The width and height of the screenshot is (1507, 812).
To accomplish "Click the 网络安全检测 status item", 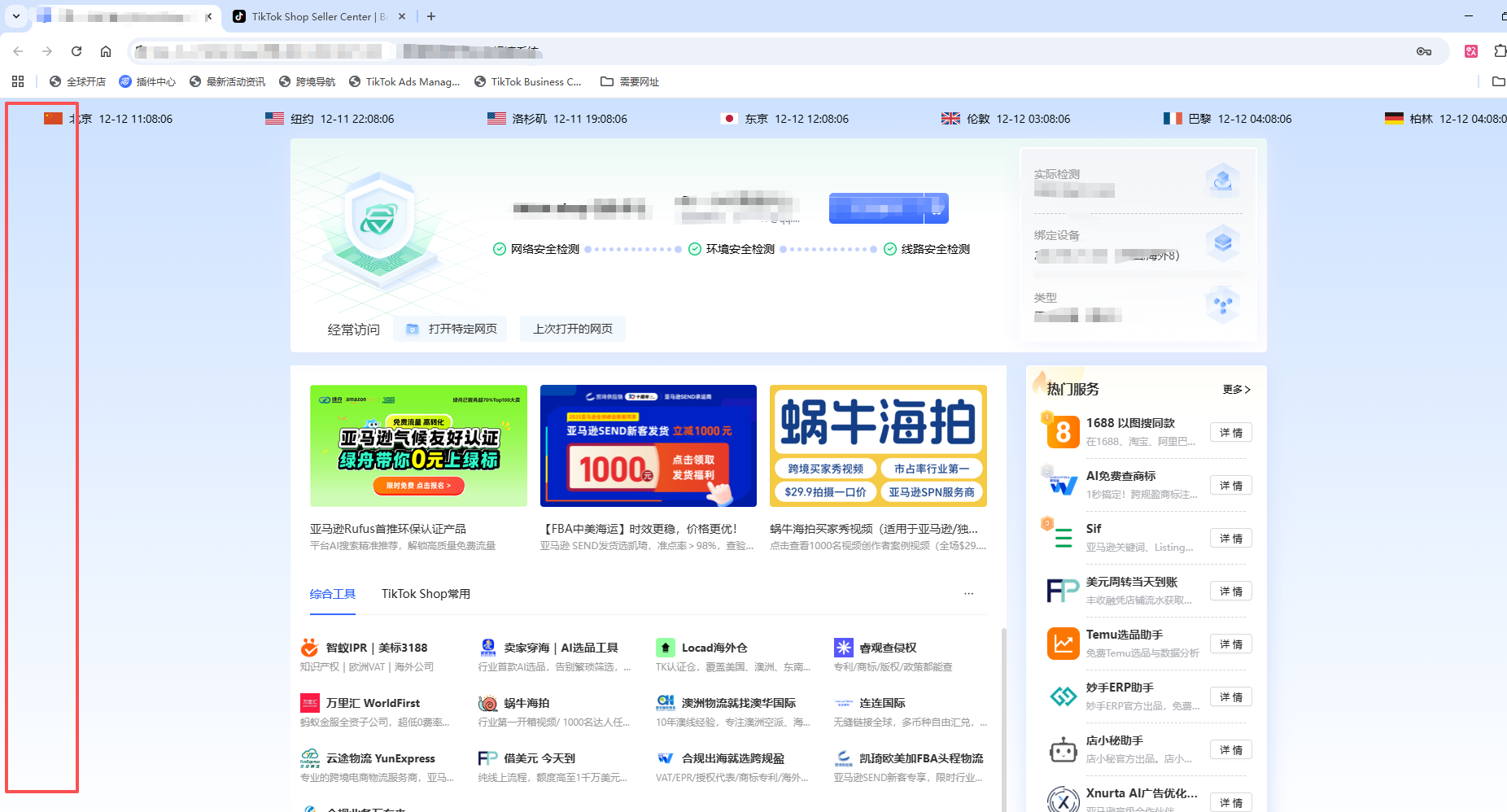I will (x=537, y=249).
